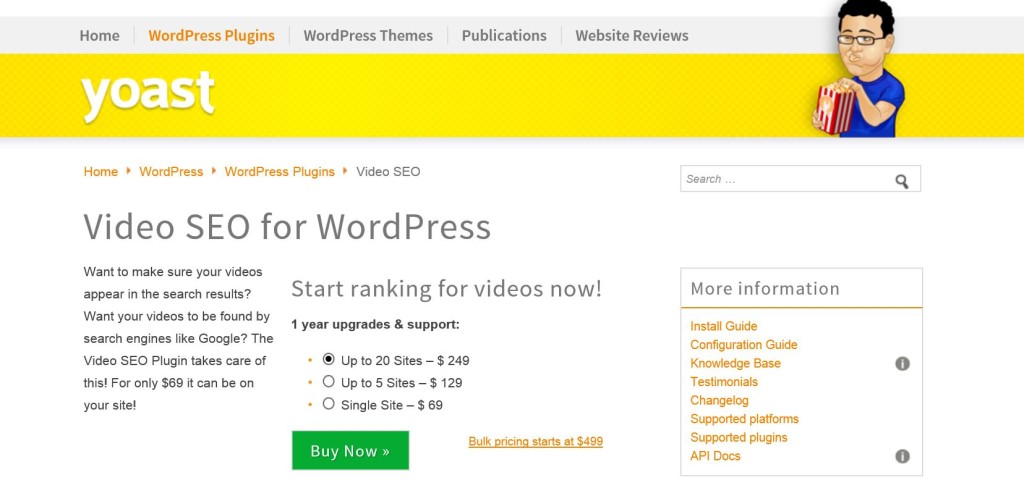The height and width of the screenshot is (480, 1024).
Task: Go to WordPress Themes in the menu
Action: pyautogui.click(x=368, y=35)
